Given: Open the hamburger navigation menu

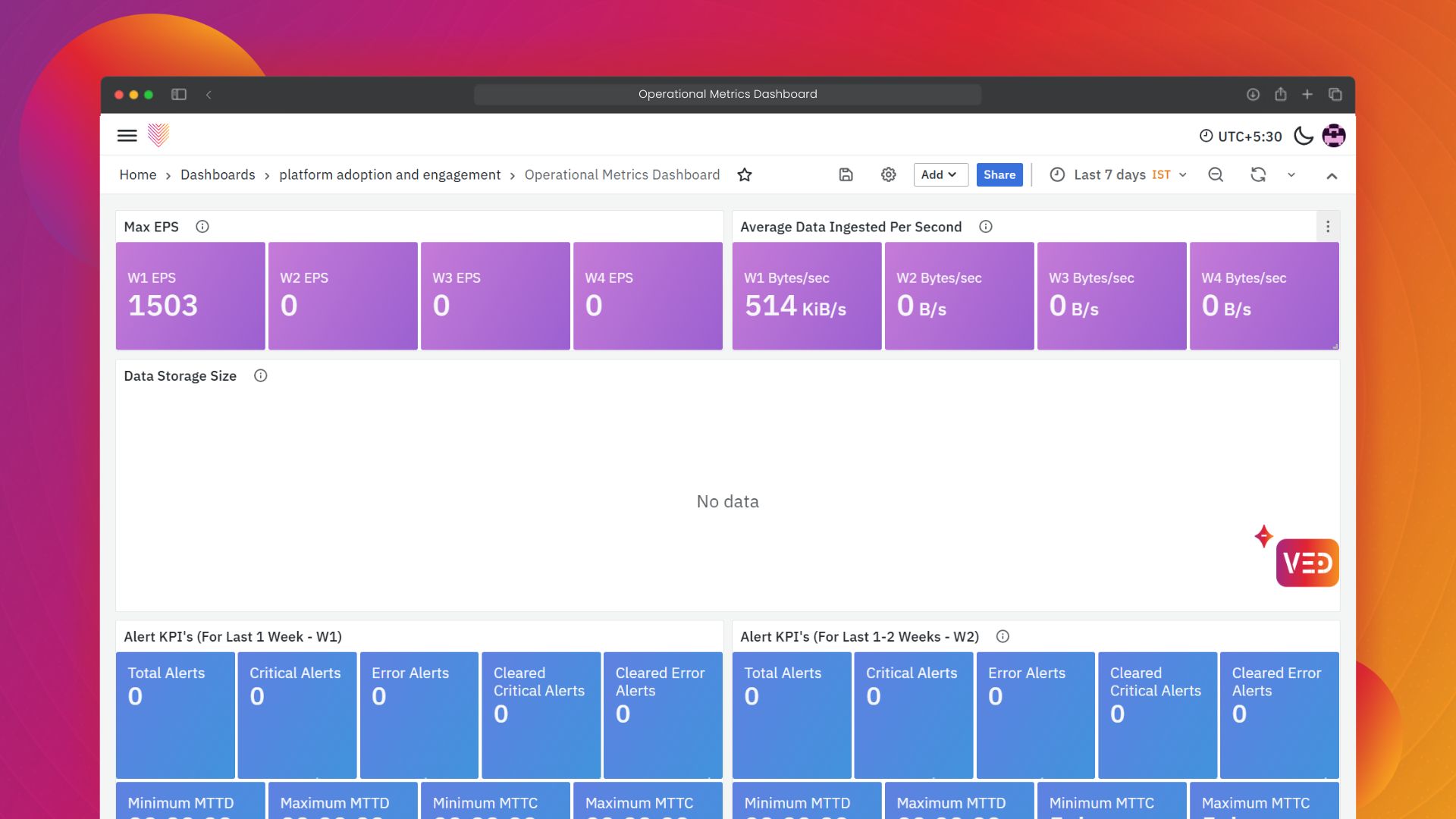Looking at the screenshot, I should [x=127, y=136].
